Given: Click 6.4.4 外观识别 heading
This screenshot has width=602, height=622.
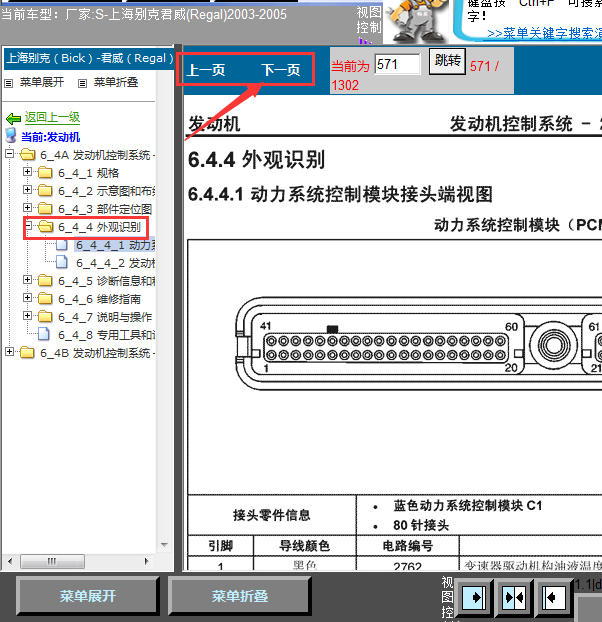Looking at the screenshot, I should coord(256,160).
